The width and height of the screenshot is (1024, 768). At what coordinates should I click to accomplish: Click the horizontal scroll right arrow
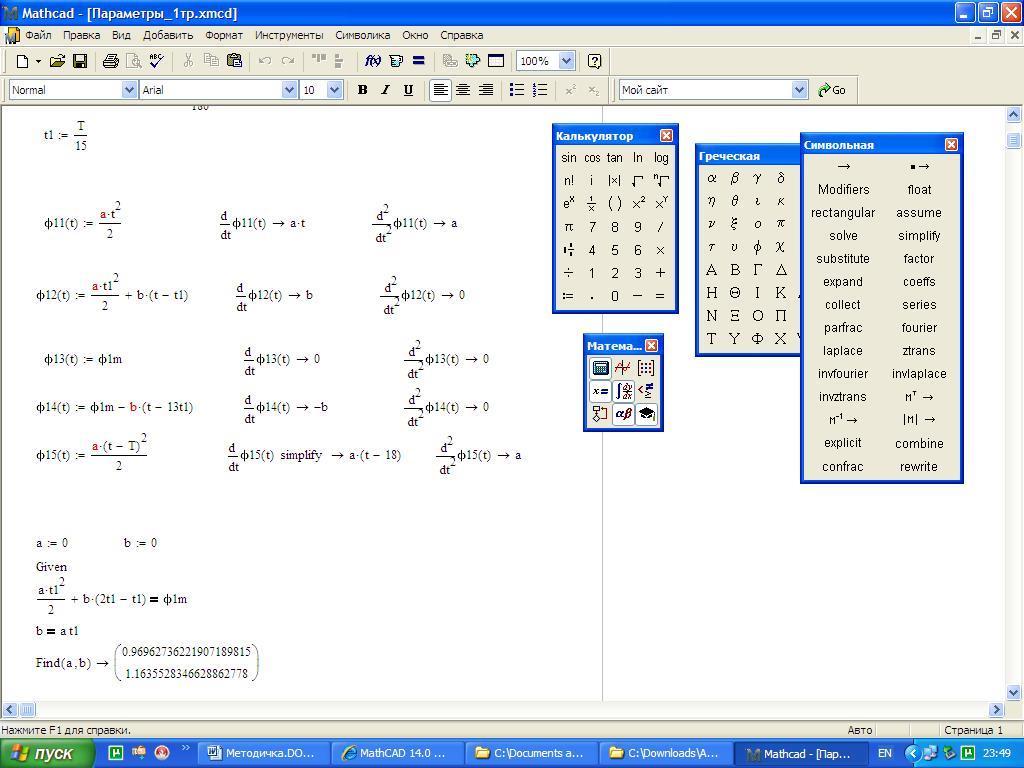point(996,709)
